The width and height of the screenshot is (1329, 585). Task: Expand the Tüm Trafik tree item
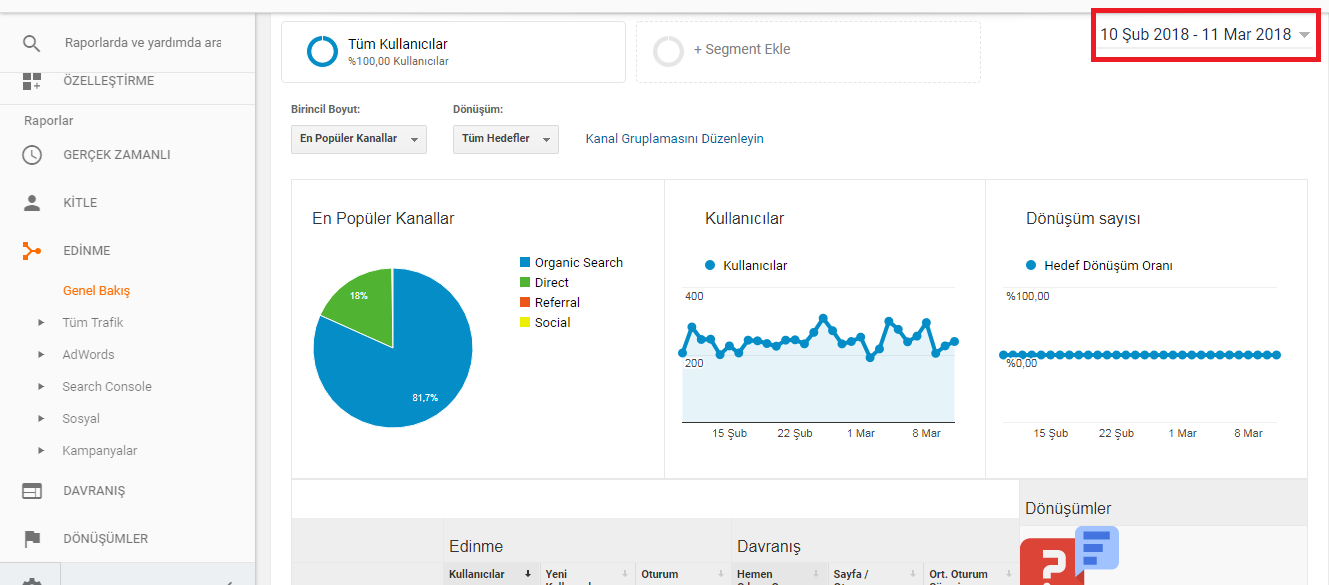[41, 323]
